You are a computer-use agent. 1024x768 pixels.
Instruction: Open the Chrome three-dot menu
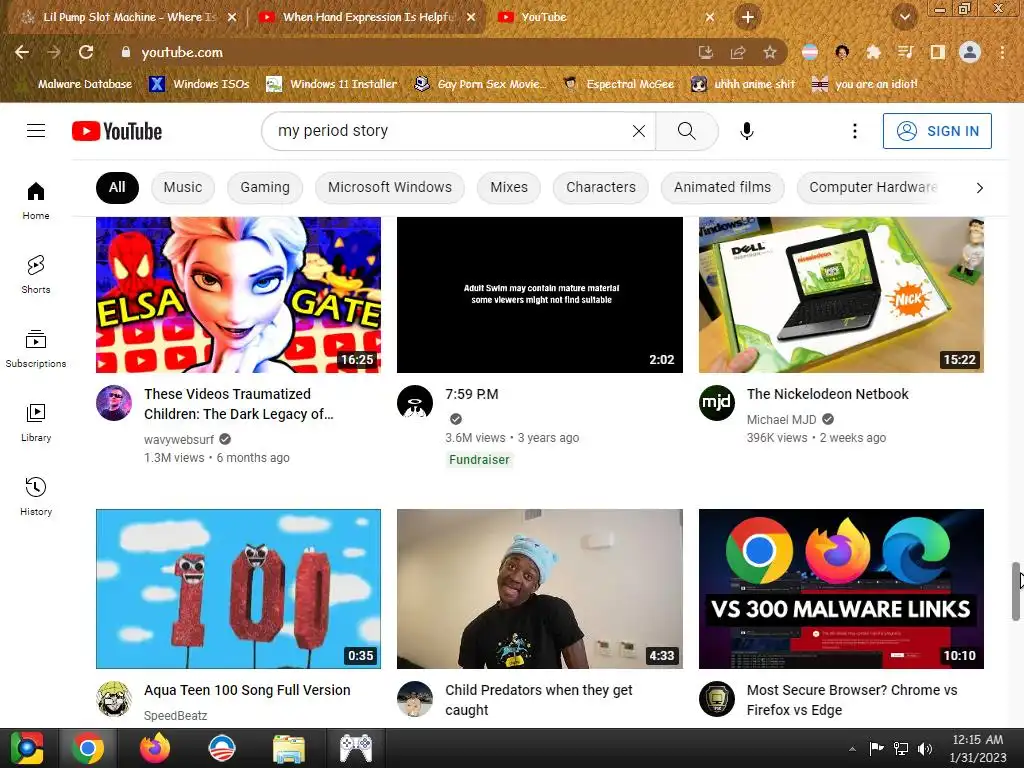(1002, 52)
